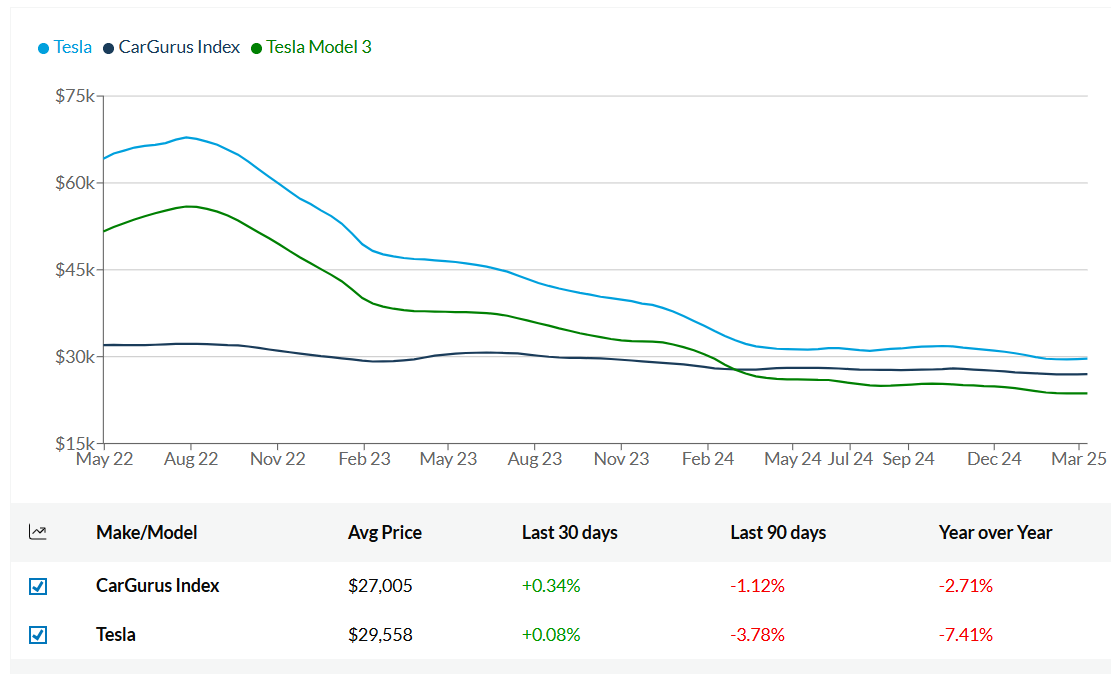Open the Tesla row link
Viewport: 1111px width, 674px height.
(116, 635)
